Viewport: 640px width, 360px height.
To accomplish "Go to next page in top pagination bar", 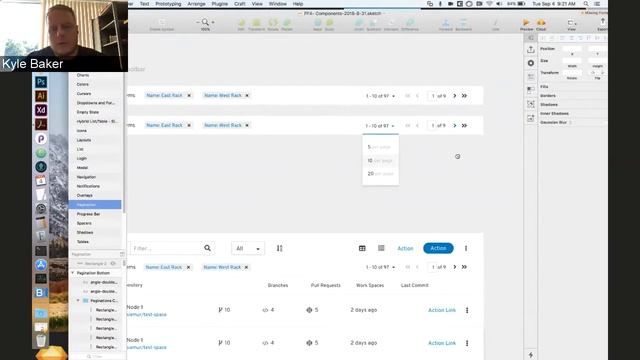I will tap(455, 96).
